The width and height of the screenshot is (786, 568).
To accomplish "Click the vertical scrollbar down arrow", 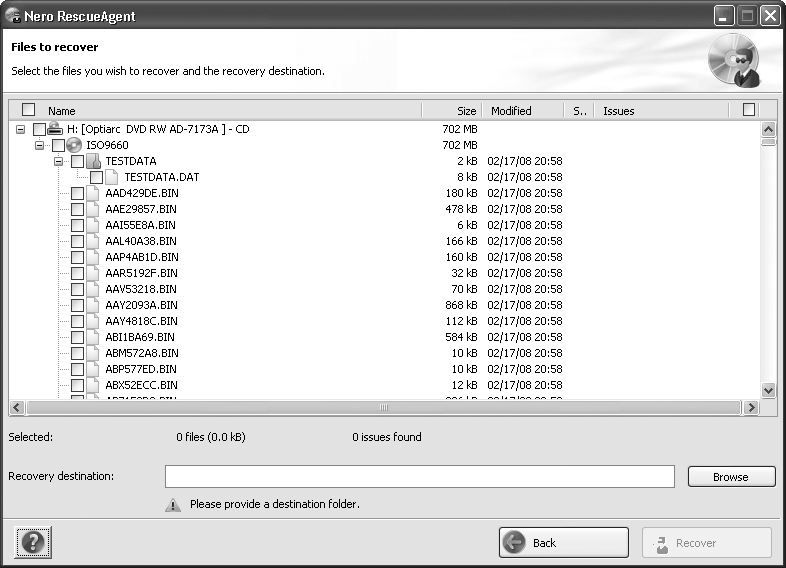I will coord(768,390).
